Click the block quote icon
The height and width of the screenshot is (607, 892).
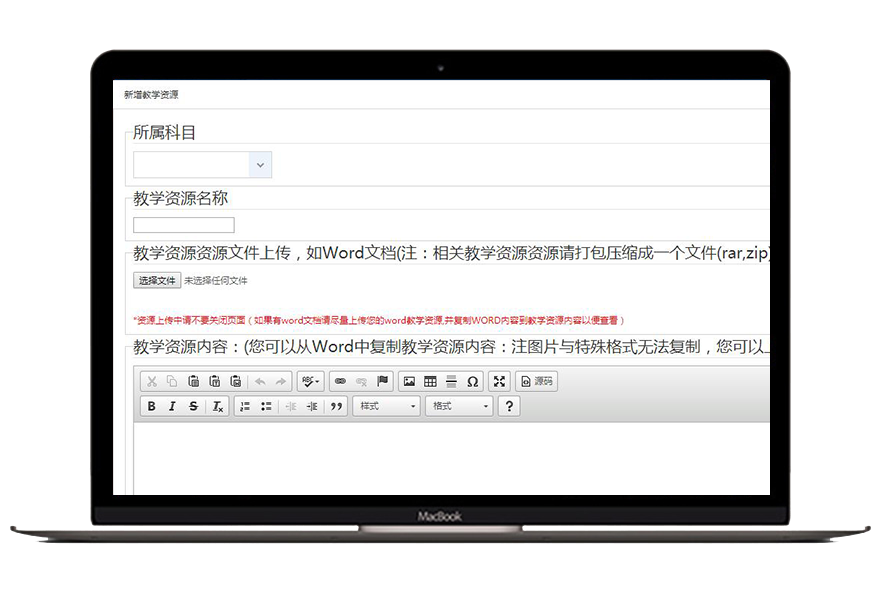click(336, 407)
